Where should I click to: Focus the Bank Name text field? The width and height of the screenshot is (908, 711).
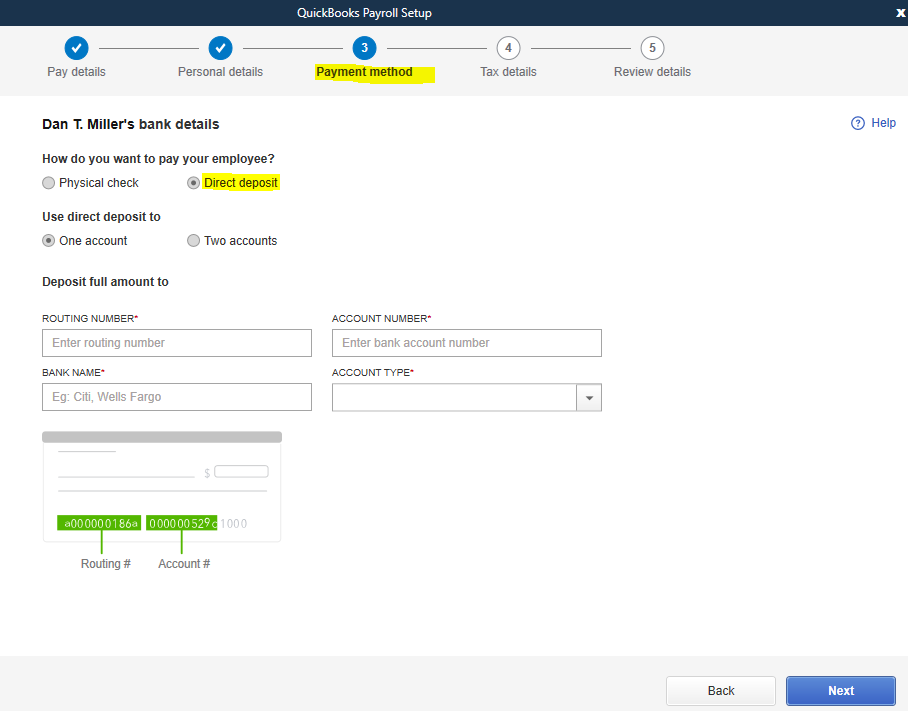coord(177,397)
